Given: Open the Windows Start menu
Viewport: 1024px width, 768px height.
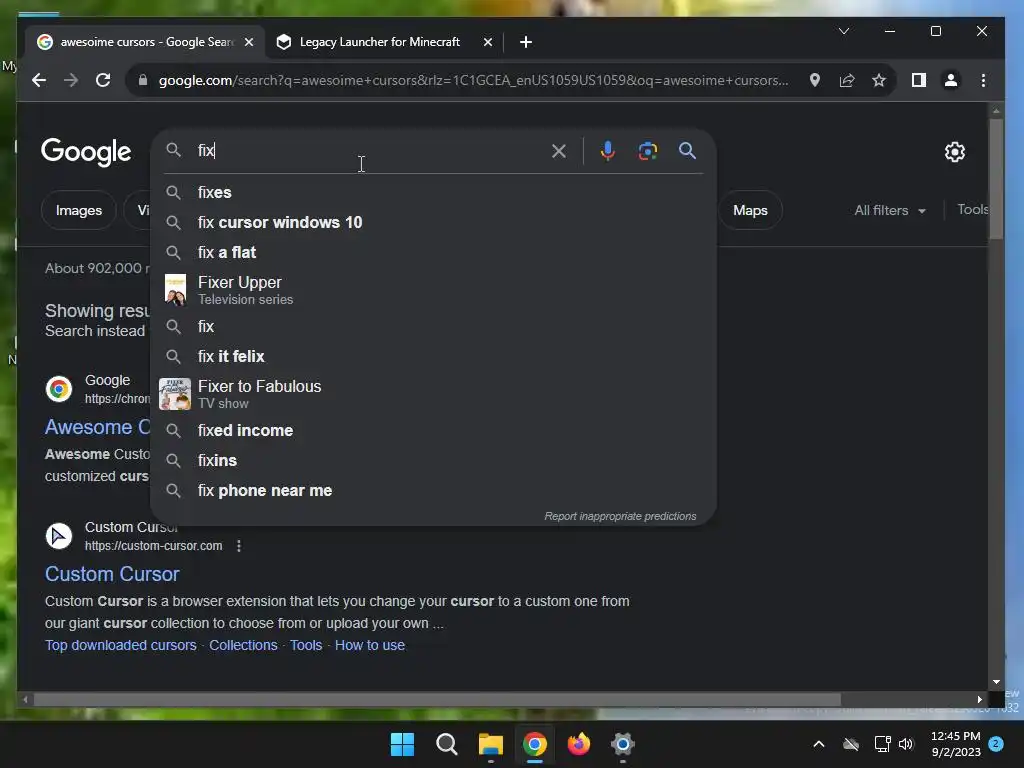Looking at the screenshot, I should 402,744.
